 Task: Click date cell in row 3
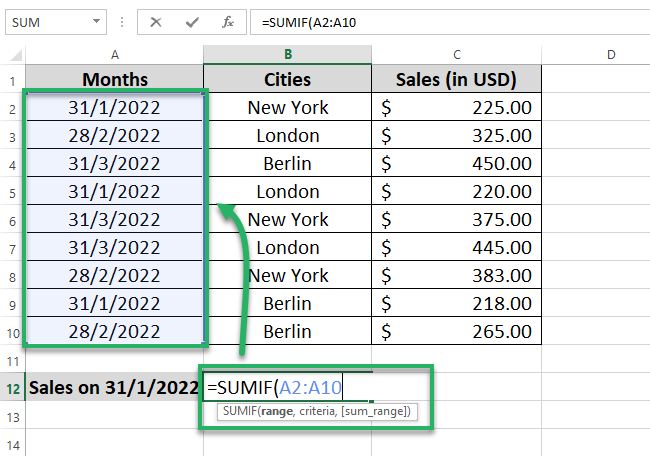[x=115, y=135]
